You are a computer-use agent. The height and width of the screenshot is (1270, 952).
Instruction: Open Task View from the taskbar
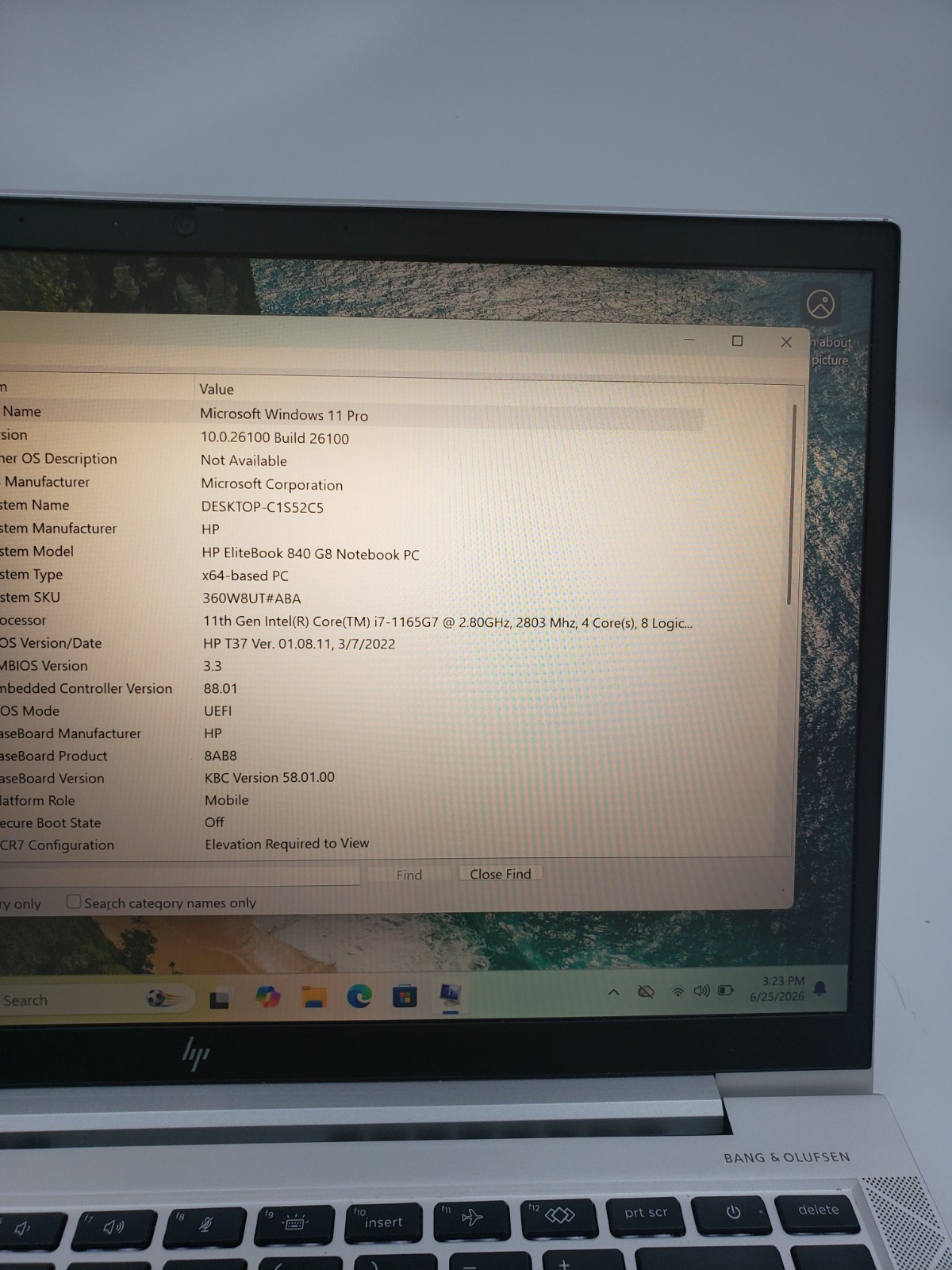click(220, 999)
